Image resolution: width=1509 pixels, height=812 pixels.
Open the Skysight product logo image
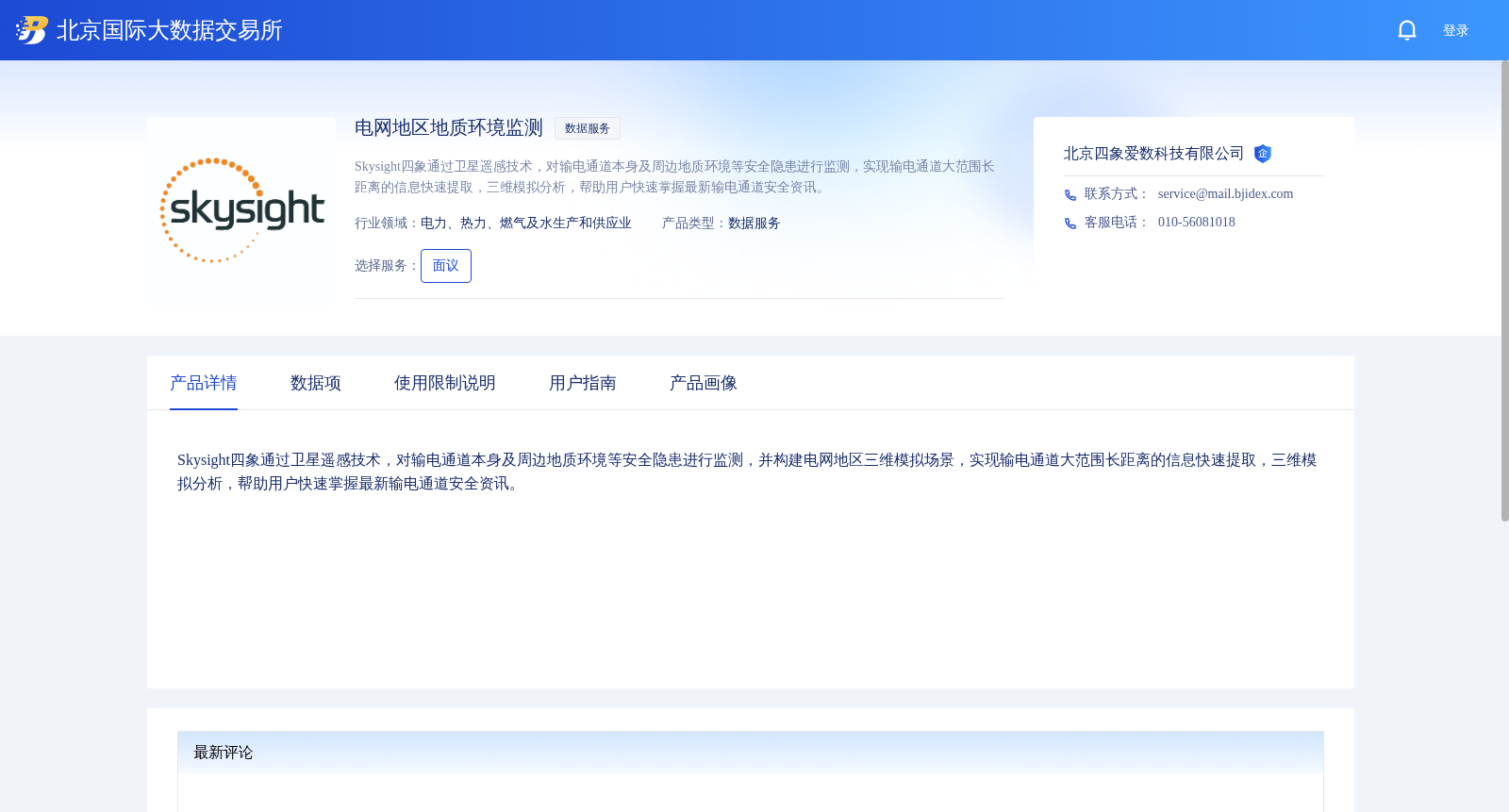(x=241, y=210)
